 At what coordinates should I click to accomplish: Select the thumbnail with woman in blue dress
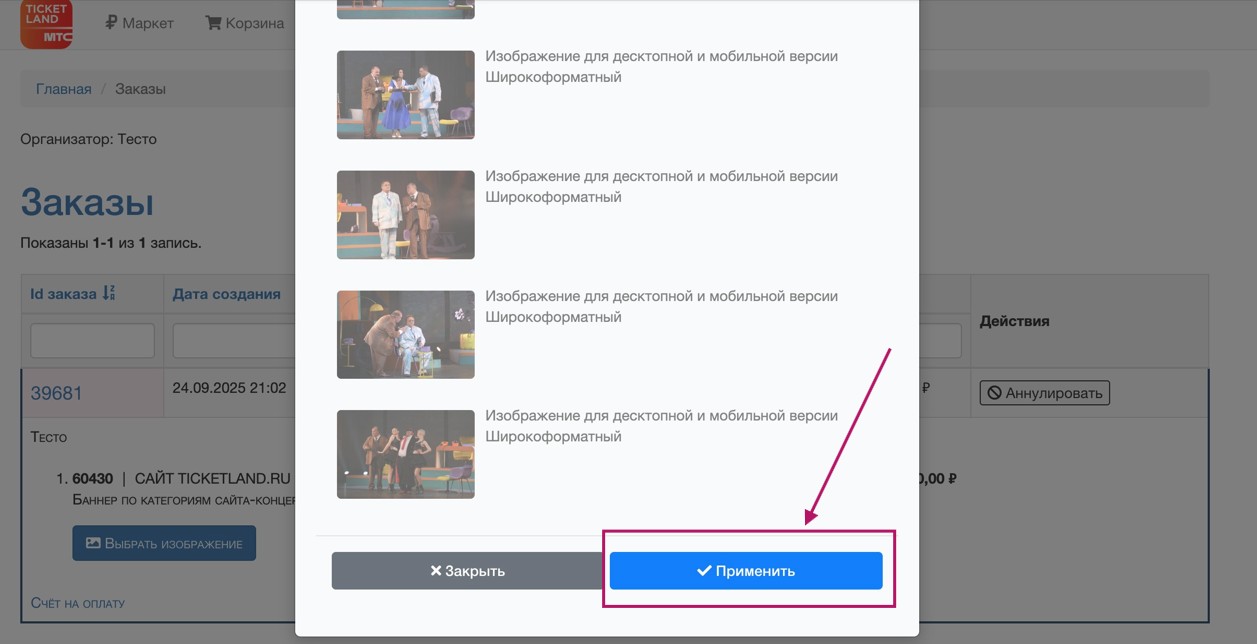point(406,95)
